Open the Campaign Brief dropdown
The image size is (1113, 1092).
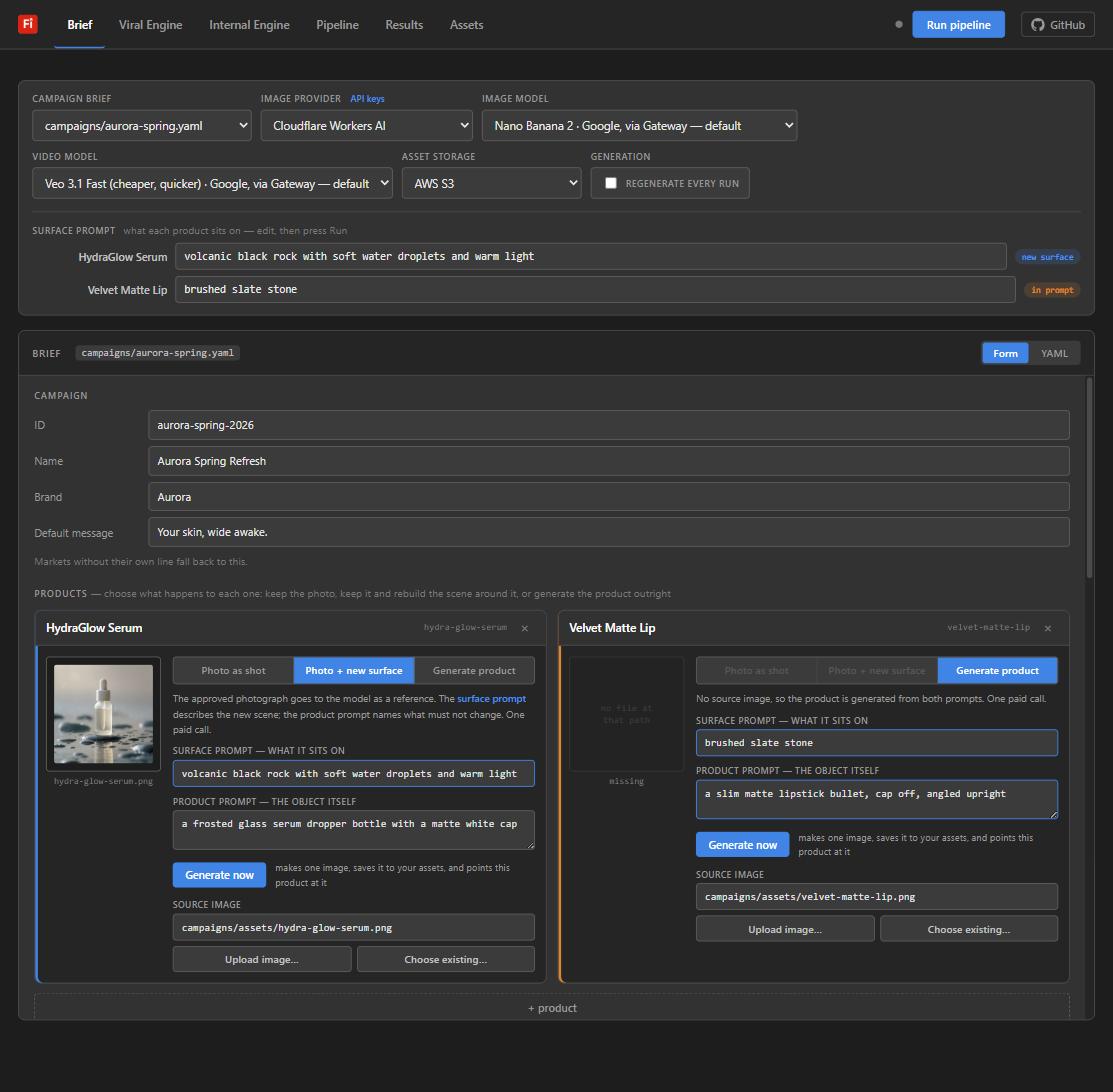[x=142, y=126]
